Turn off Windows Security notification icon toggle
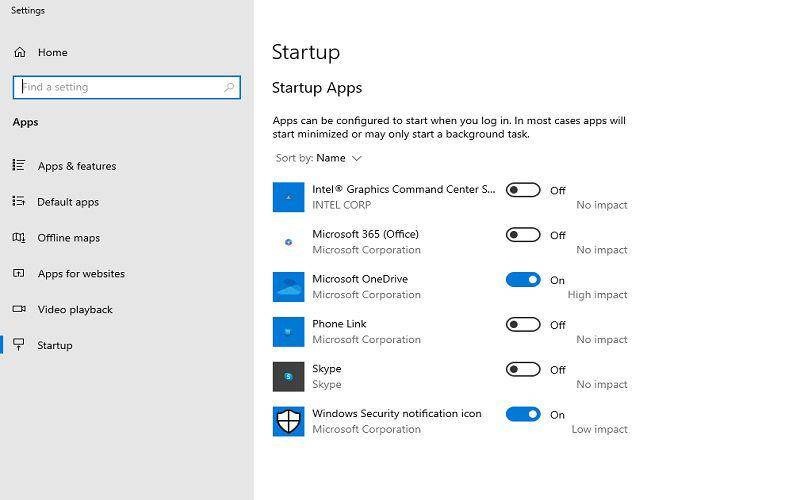 click(x=523, y=414)
